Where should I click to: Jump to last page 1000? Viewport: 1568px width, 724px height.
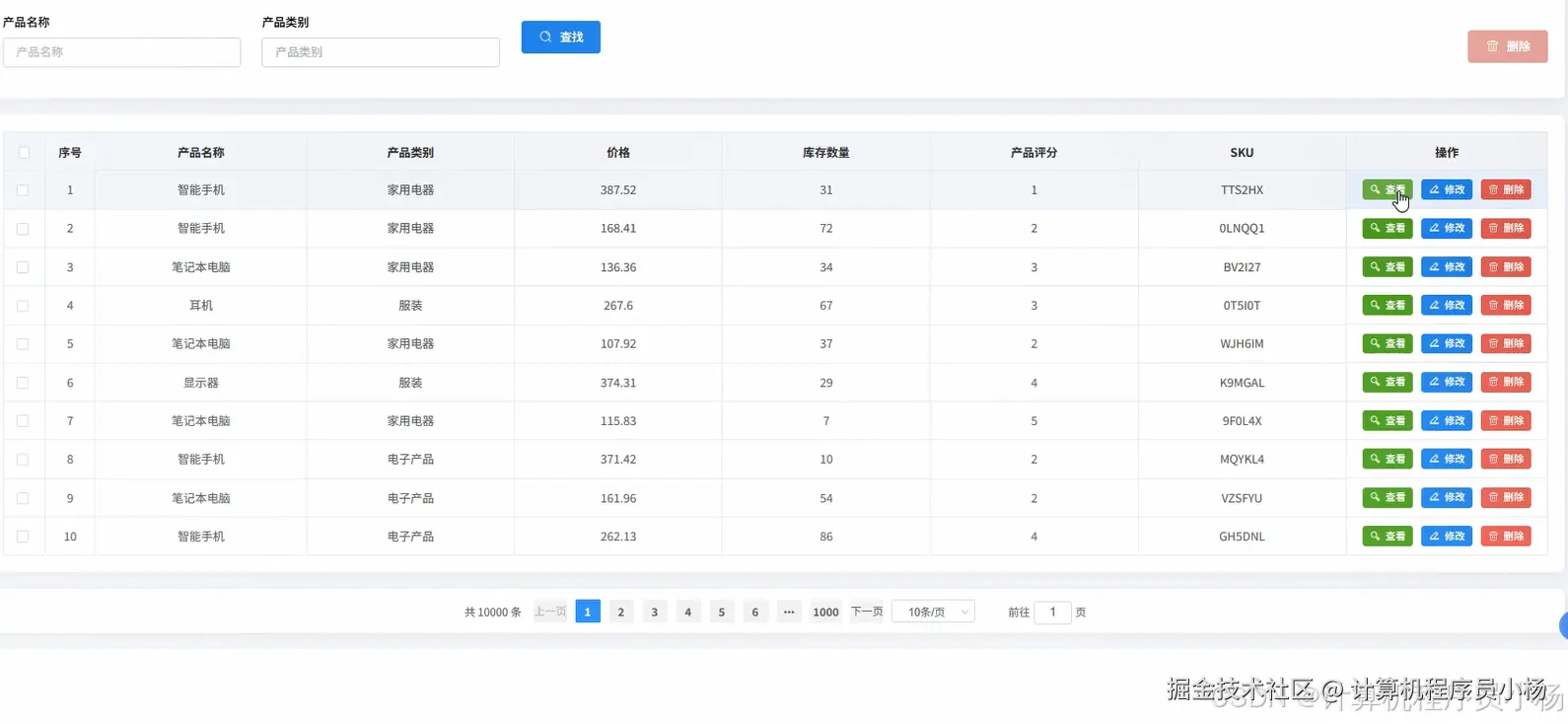pyautogui.click(x=825, y=612)
